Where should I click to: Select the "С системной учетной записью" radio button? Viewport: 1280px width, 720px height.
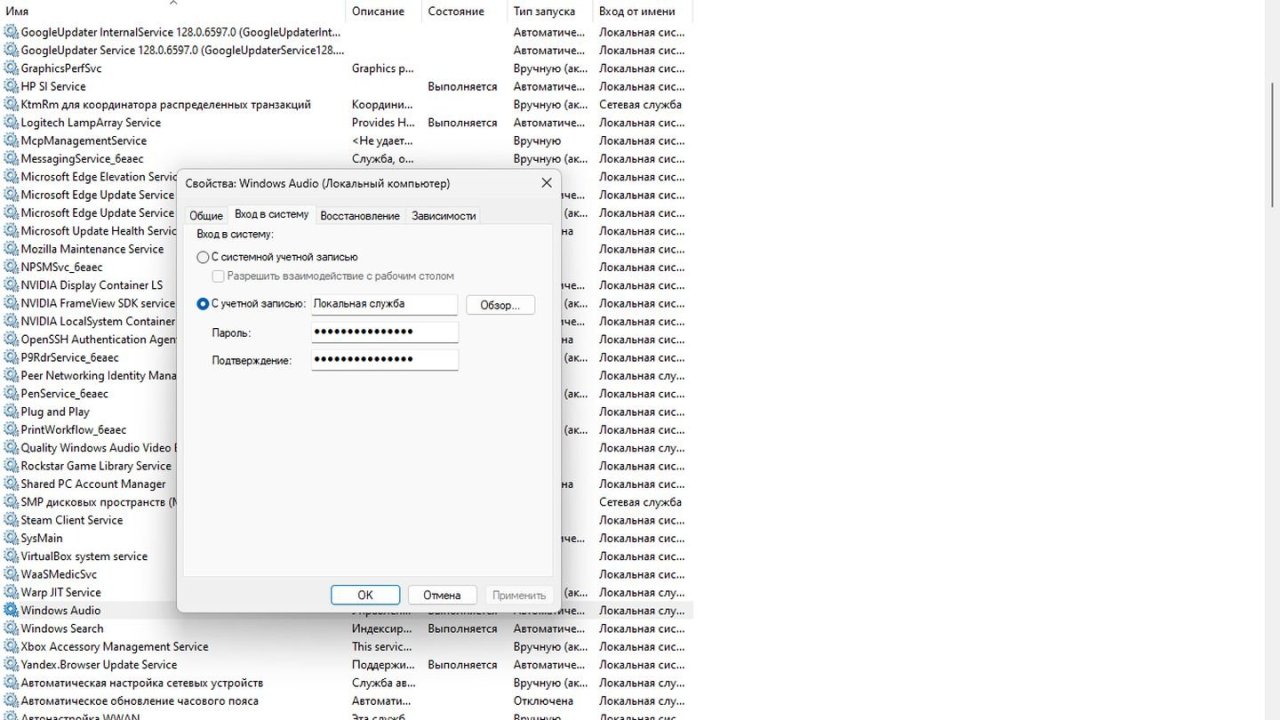203,257
